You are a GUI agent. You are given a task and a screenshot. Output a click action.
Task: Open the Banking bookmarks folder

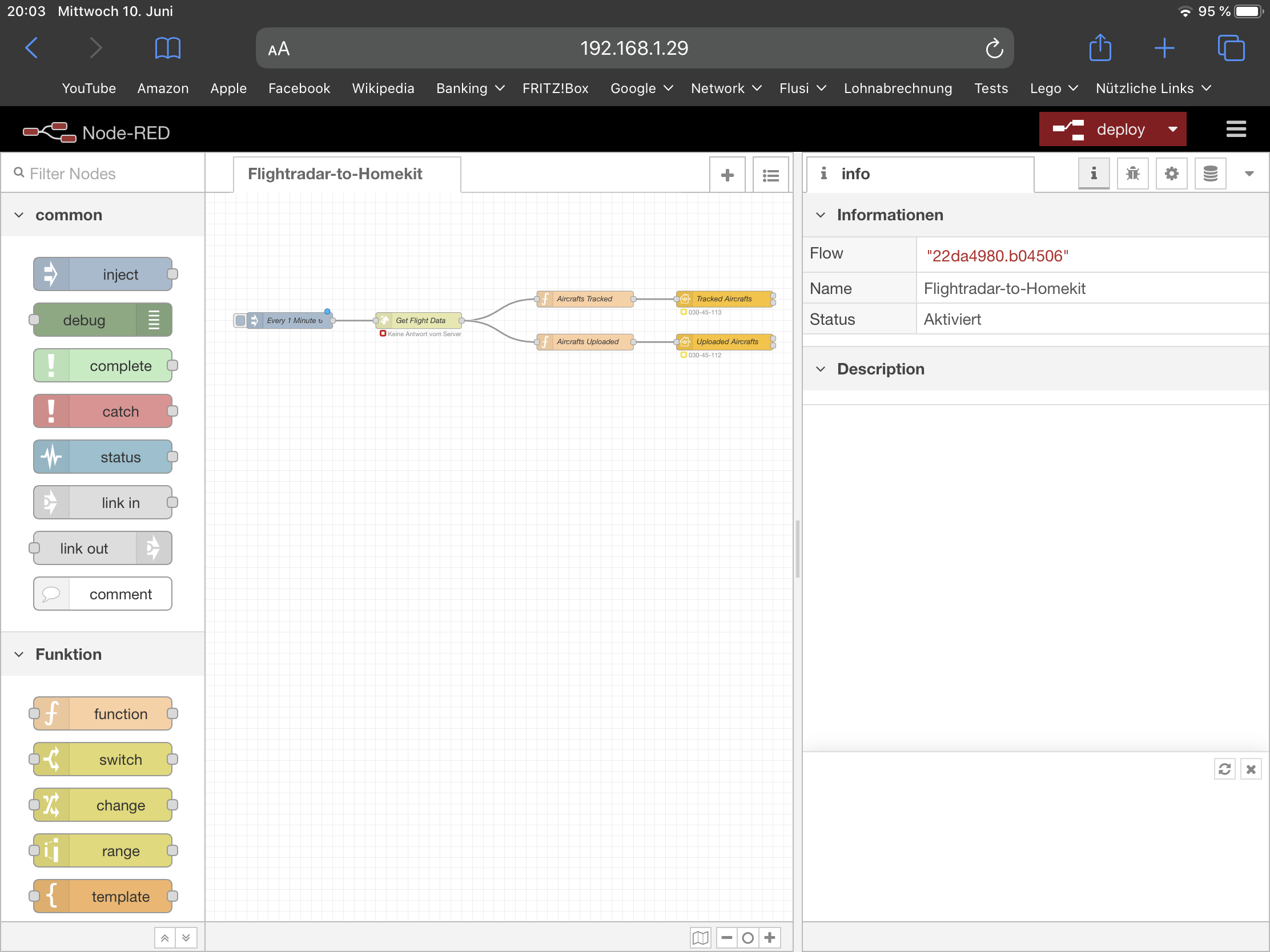pyautogui.click(x=469, y=88)
